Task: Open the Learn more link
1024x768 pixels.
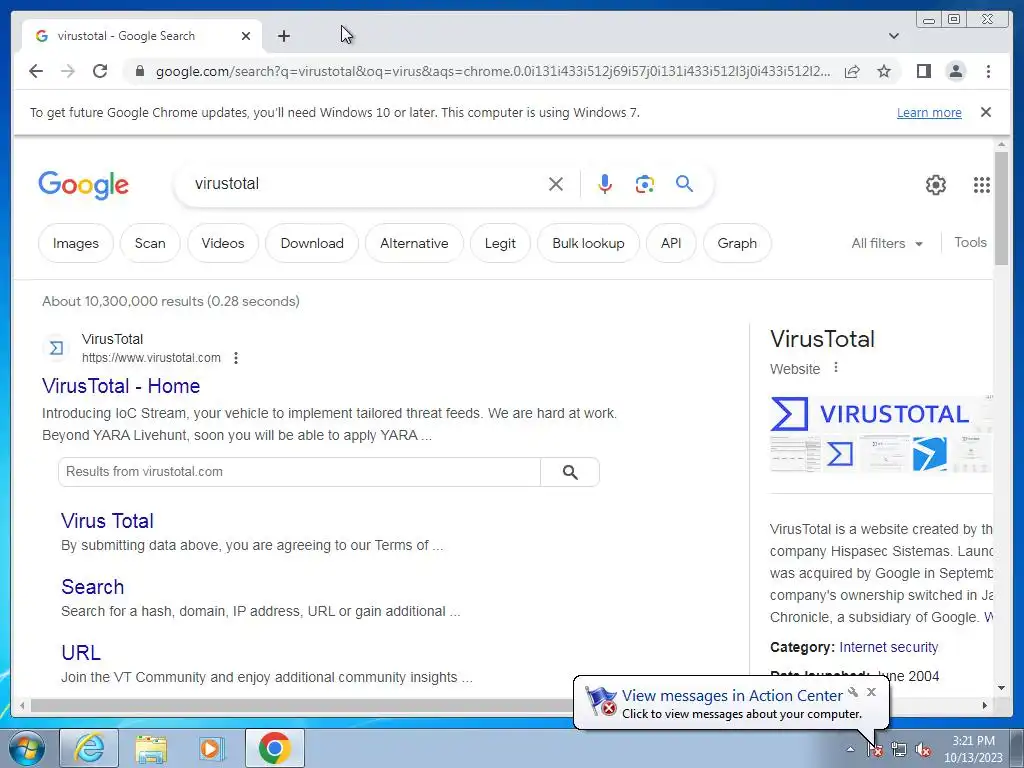Action: [x=929, y=112]
